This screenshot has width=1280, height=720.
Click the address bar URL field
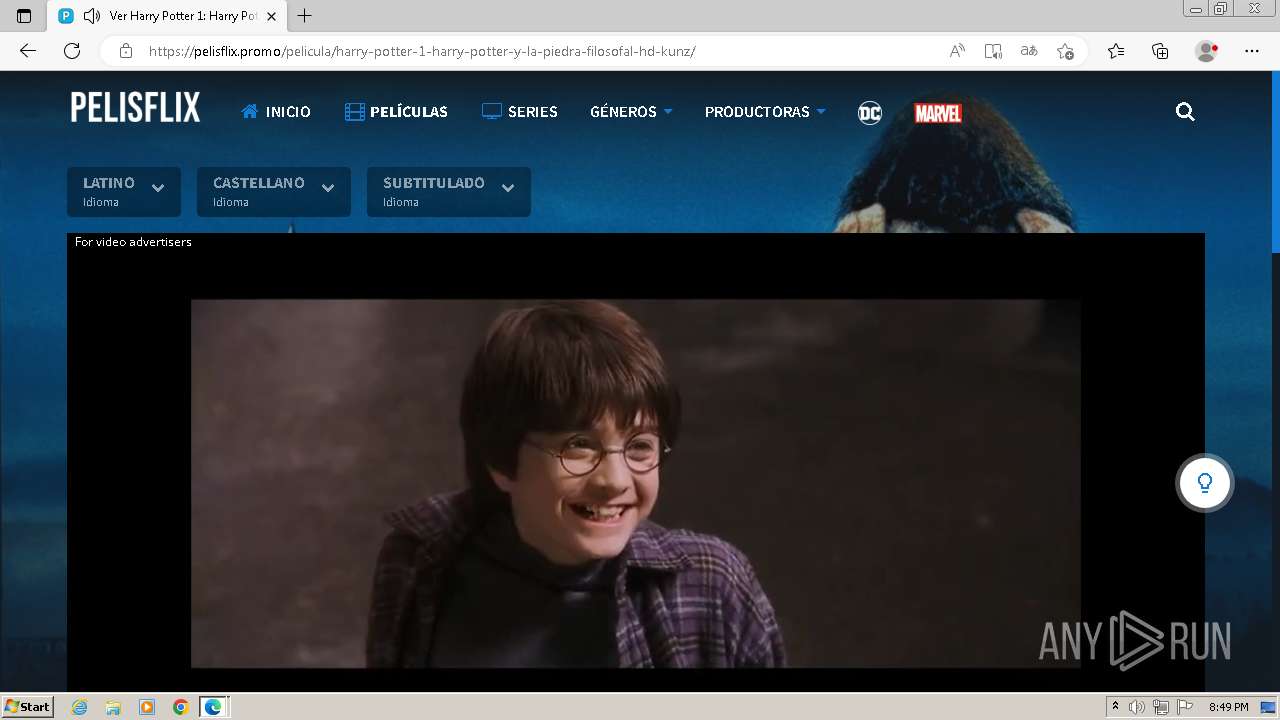pyautogui.click(x=540, y=51)
